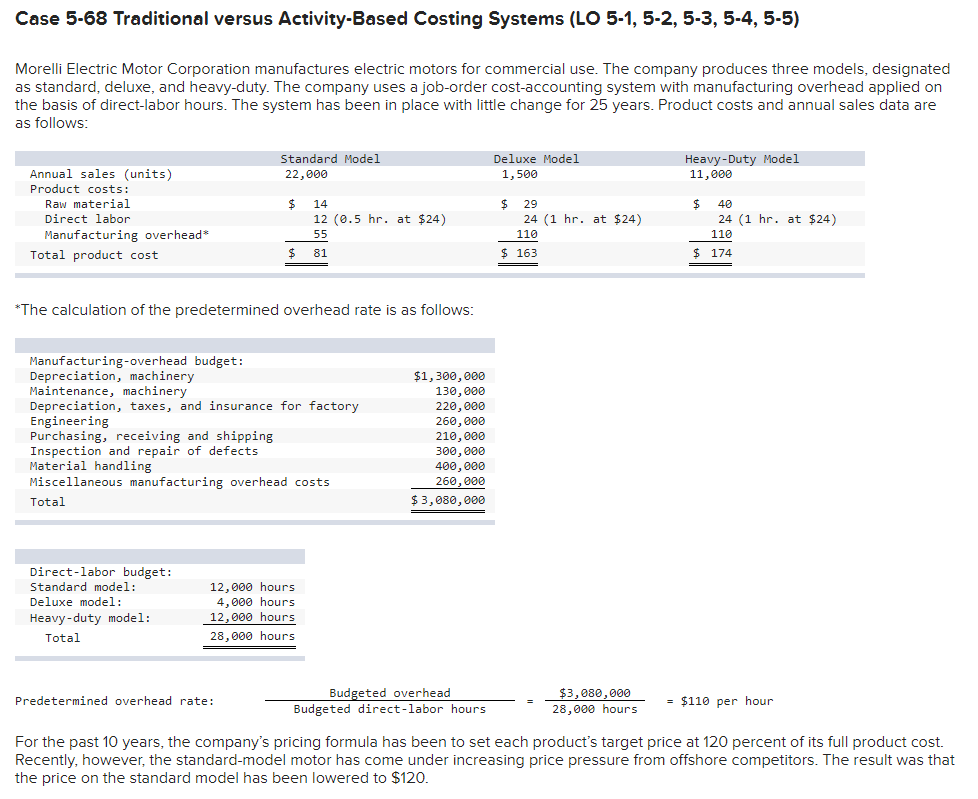Click the Predetermined overhead rate: label

[115, 701]
